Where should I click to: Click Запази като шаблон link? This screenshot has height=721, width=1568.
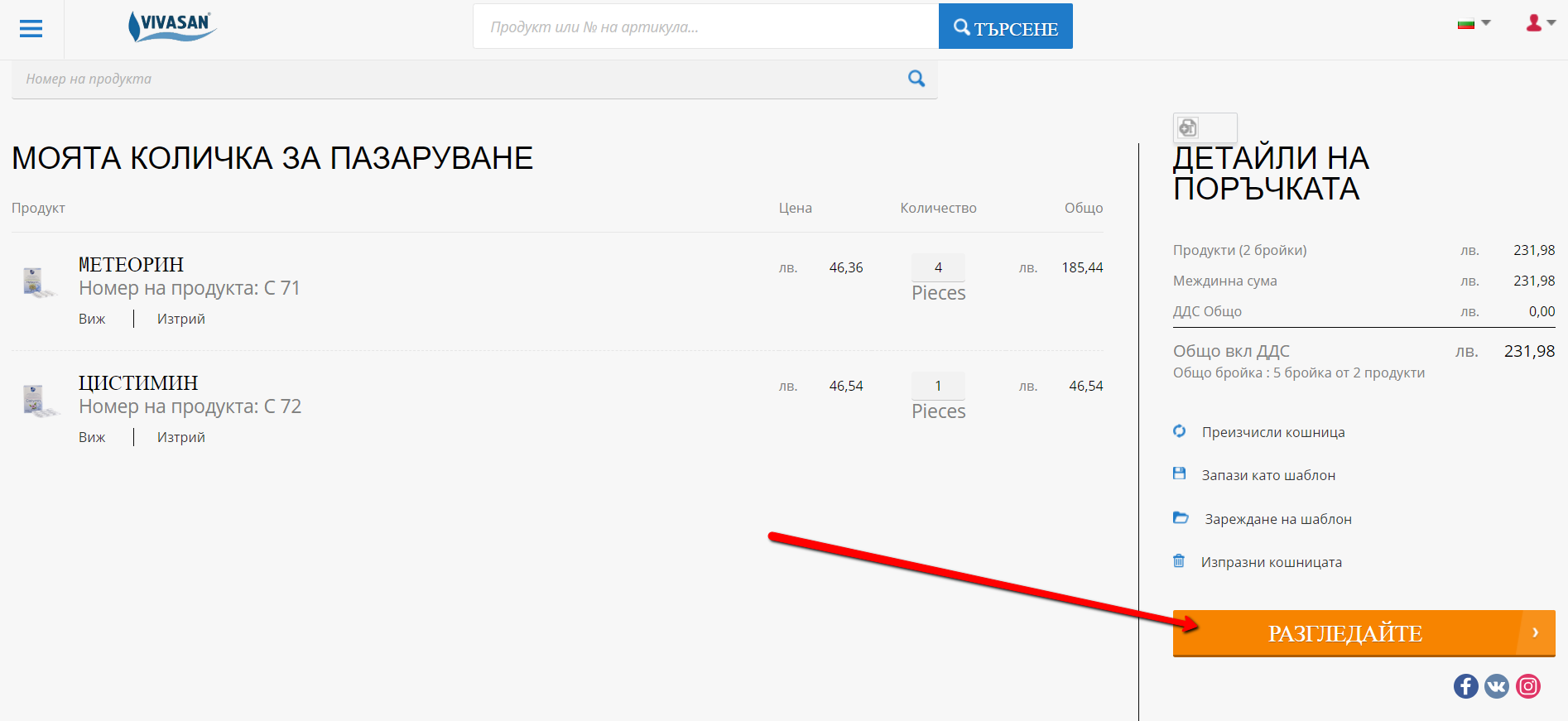(1268, 475)
